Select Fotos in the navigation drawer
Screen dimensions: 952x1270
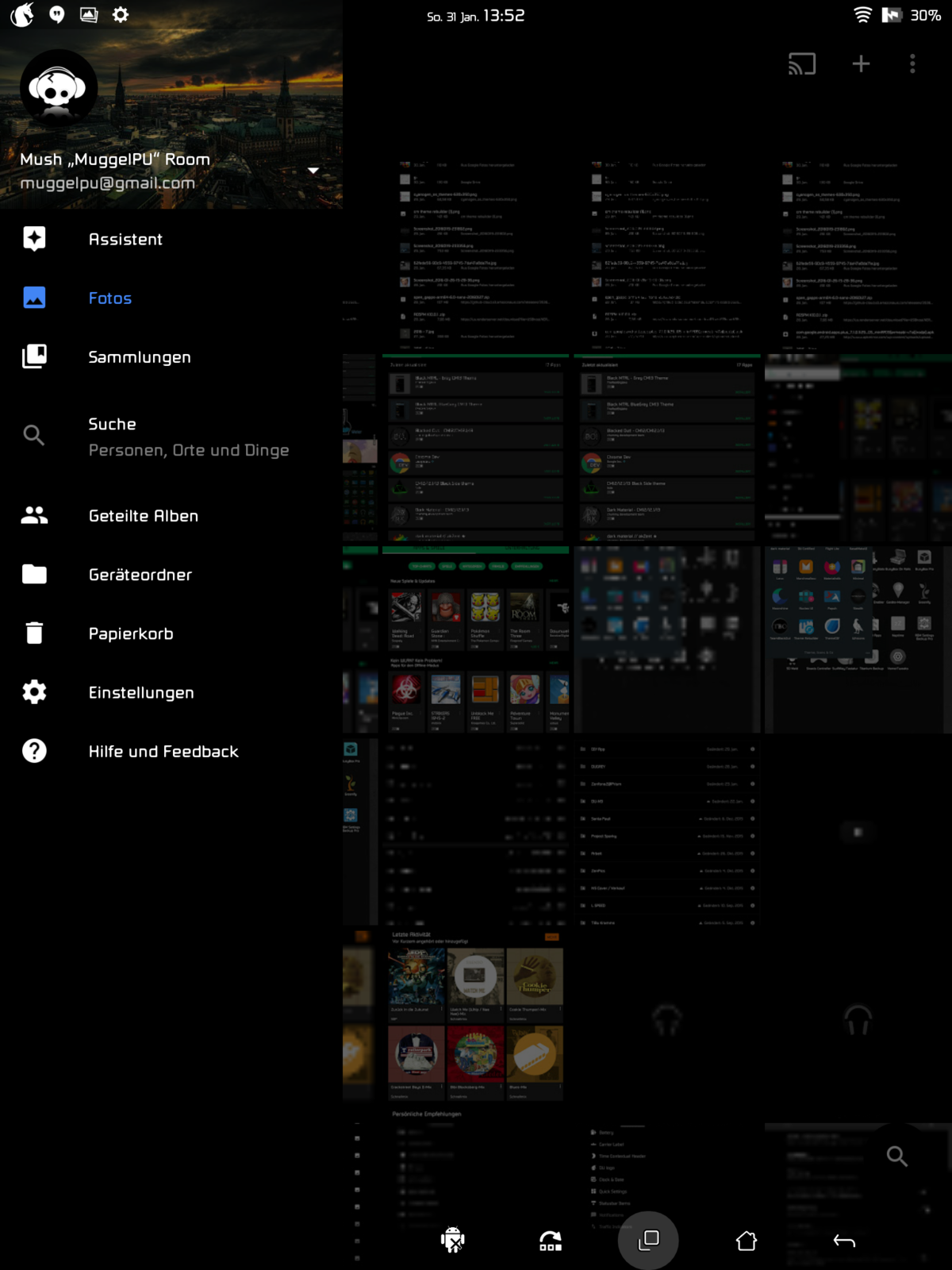(109, 298)
